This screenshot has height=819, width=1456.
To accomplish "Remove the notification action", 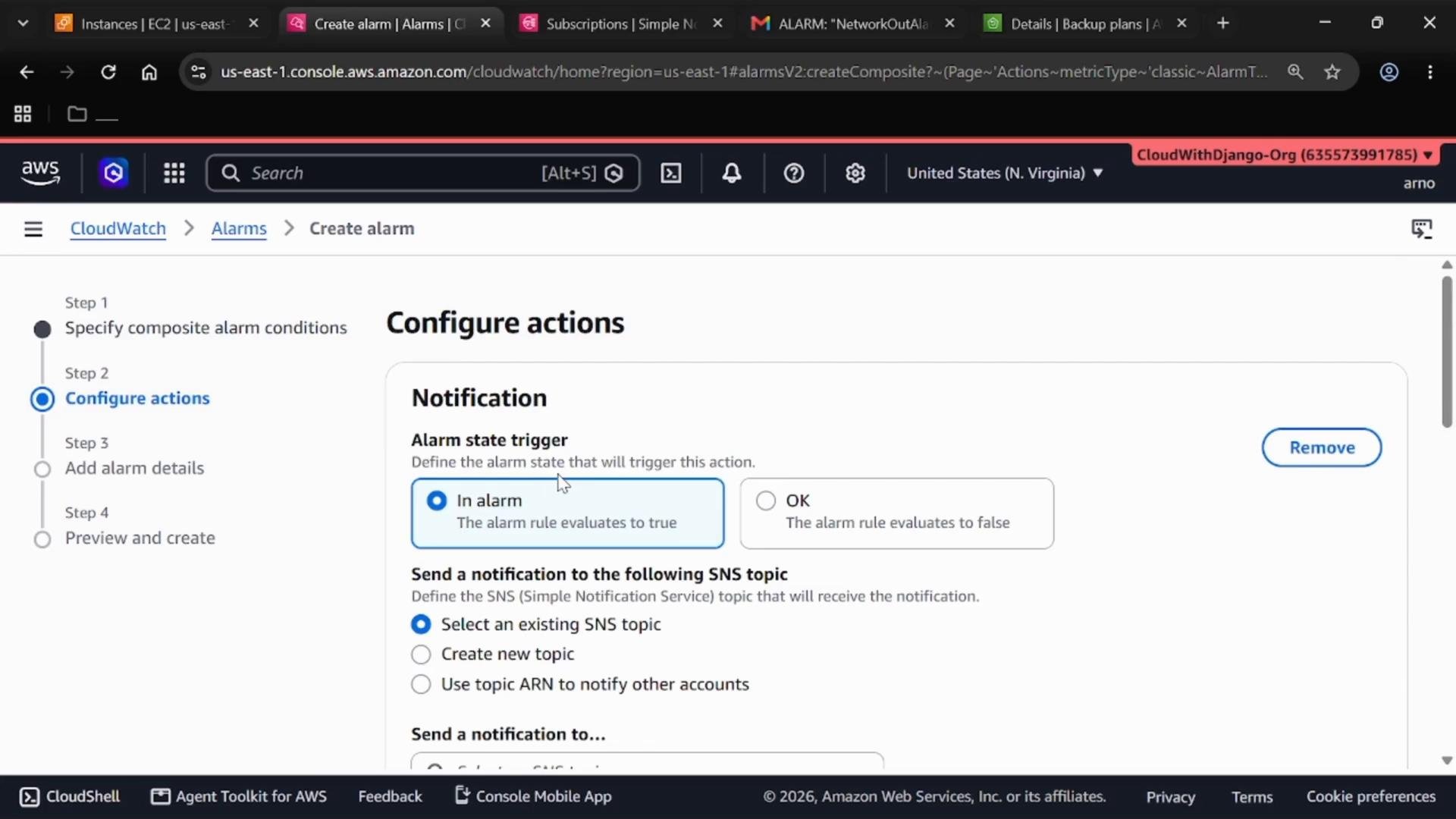I will tap(1321, 447).
